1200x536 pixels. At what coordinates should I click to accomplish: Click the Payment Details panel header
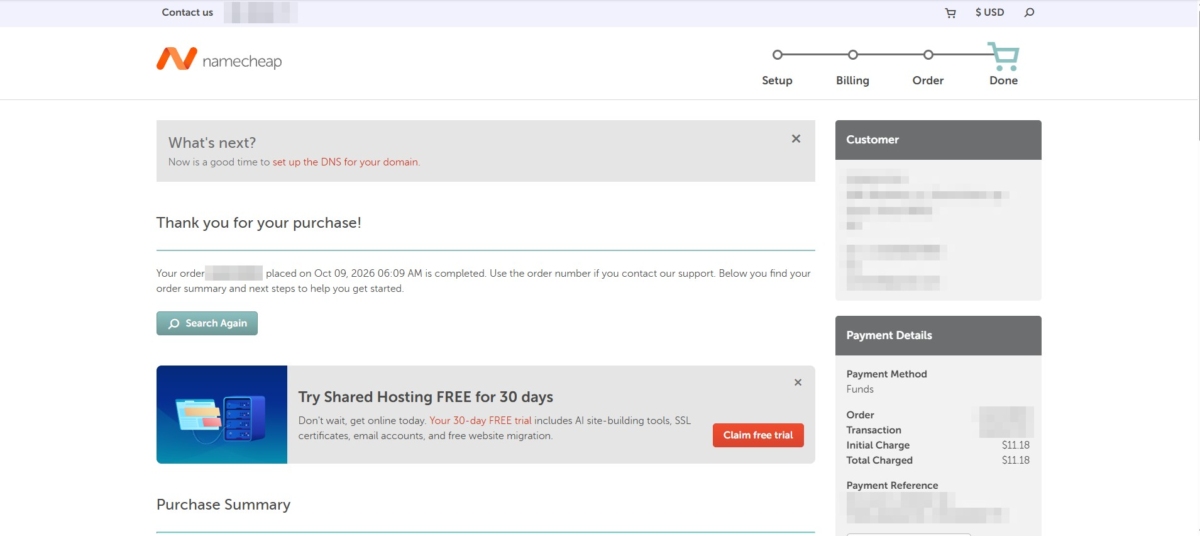(938, 336)
